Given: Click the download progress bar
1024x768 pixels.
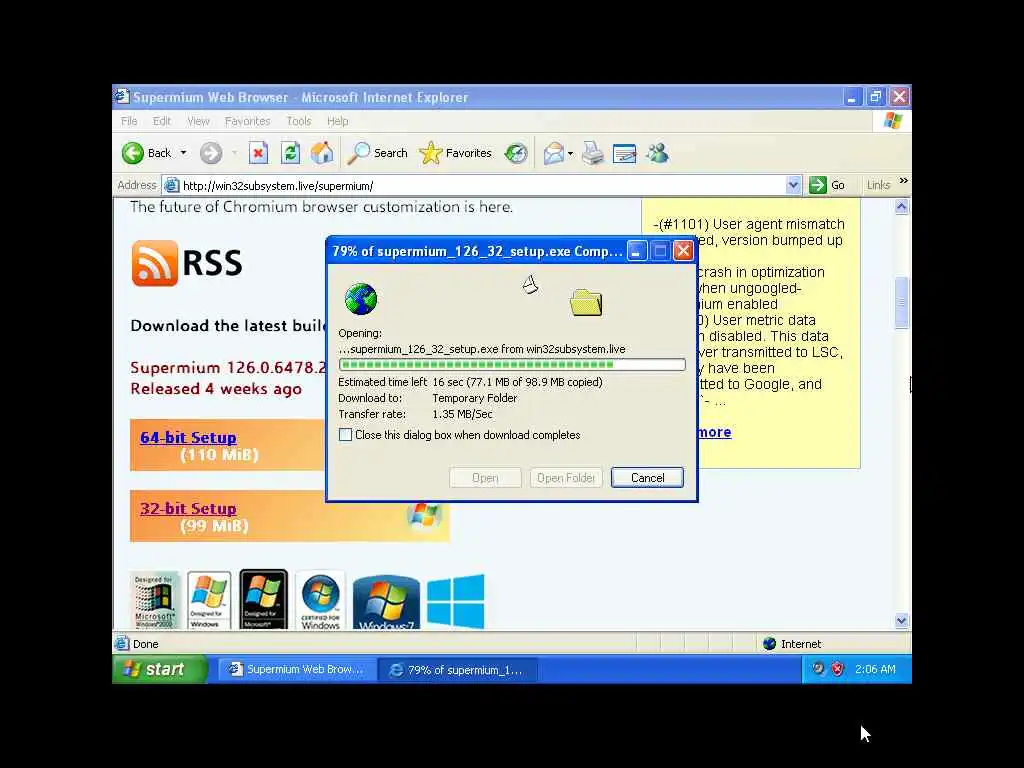Looking at the screenshot, I should [x=512, y=364].
